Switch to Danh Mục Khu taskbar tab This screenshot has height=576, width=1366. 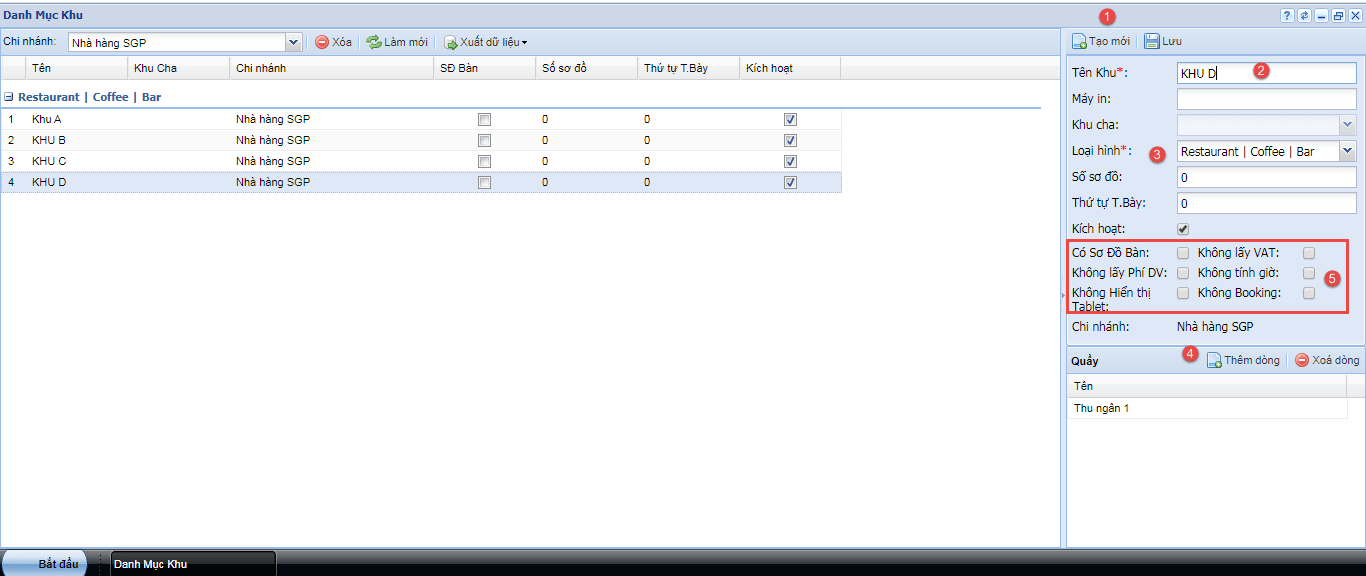(x=193, y=564)
